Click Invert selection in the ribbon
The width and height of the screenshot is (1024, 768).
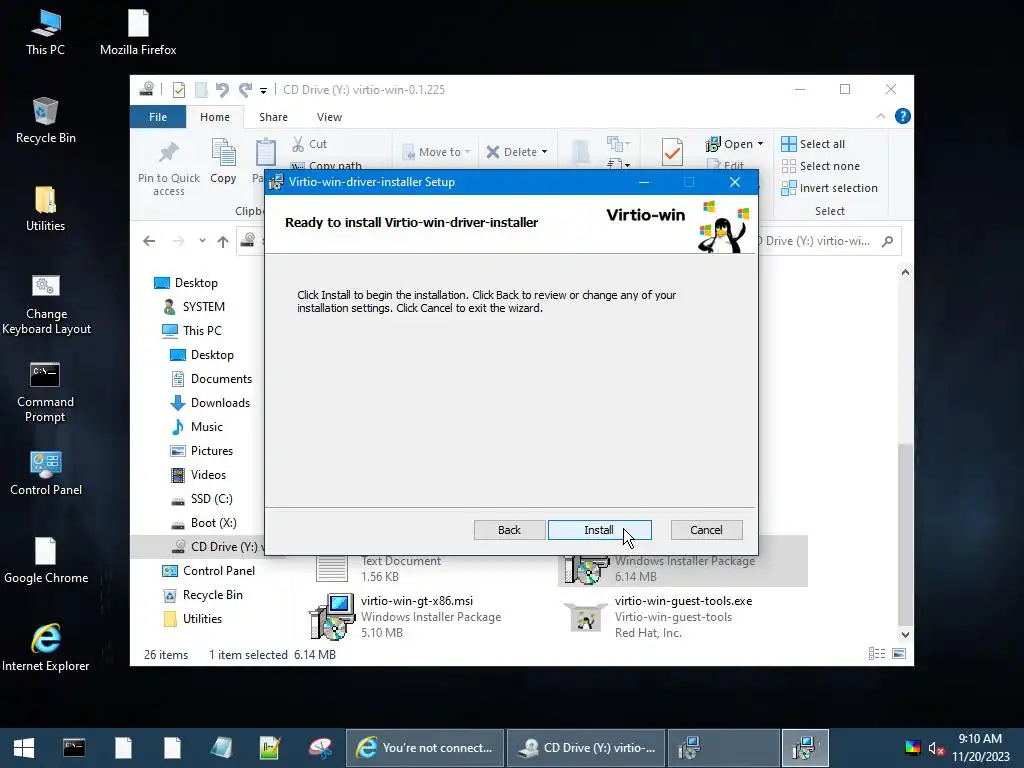point(829,188)
